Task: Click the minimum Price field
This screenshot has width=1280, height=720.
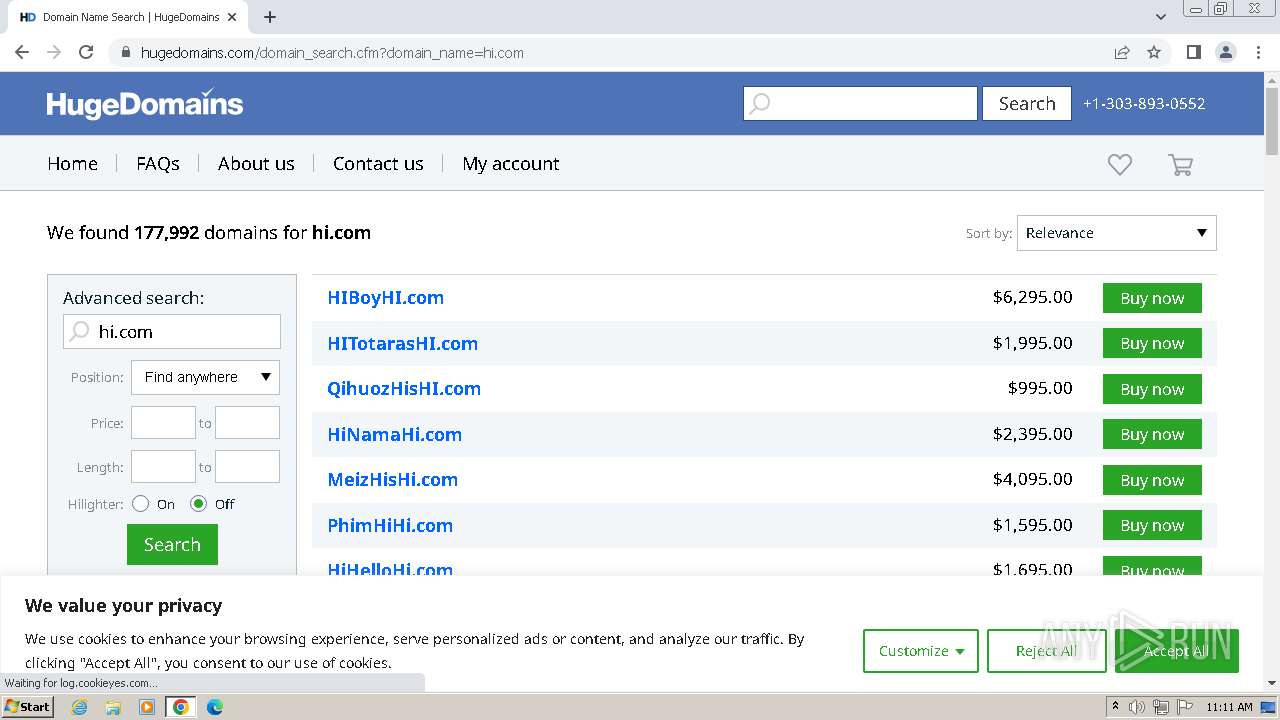Action: pos(163,423)
